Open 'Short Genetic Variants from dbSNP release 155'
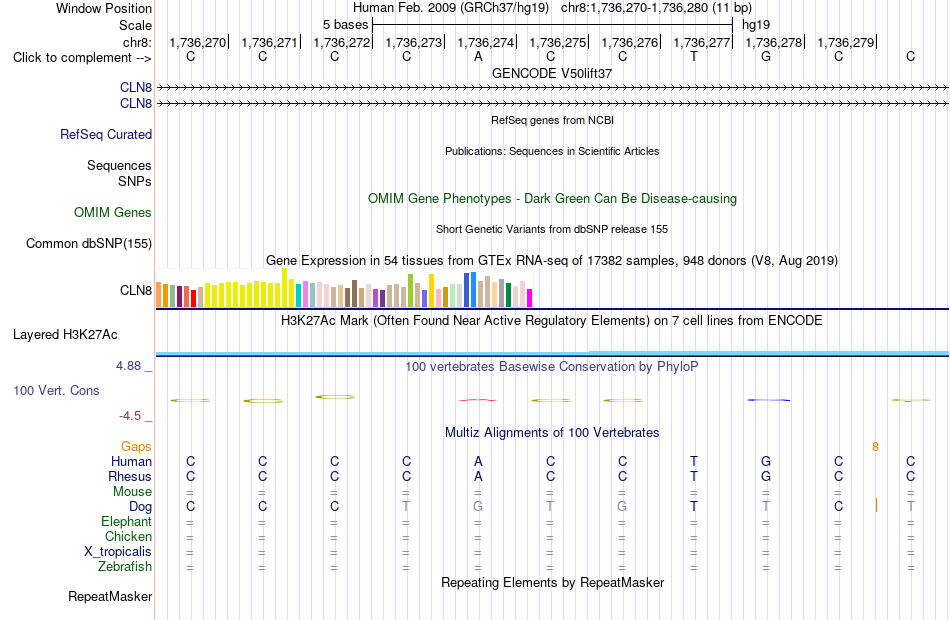Screen dimensions: 950x620 pyautogui.click(x=552, y=229)
